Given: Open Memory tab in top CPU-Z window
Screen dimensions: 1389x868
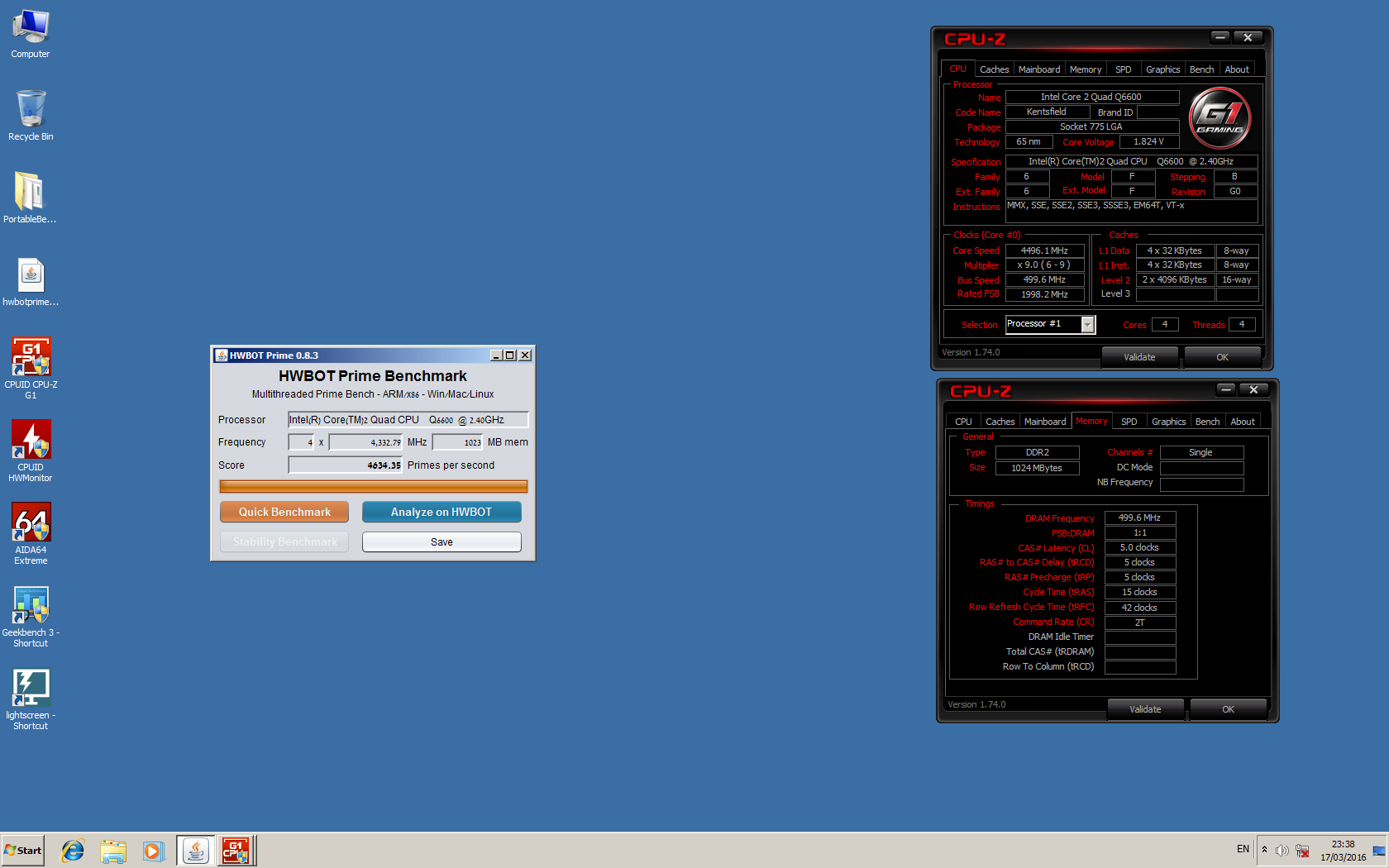Looking at the screenshot, I should (1086, 69).
